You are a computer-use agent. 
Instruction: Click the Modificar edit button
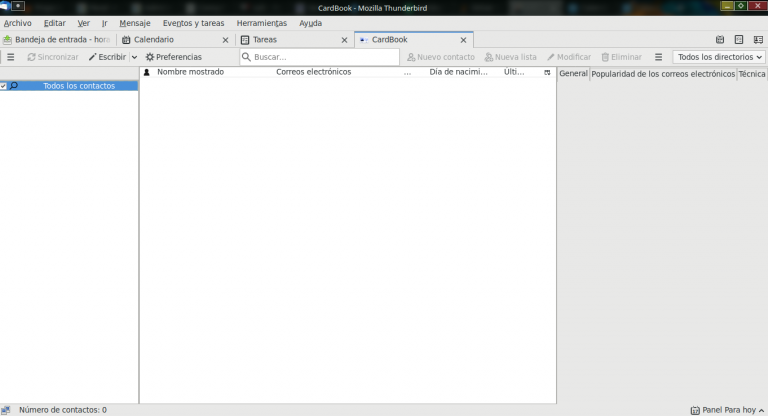pyautogui.click(x=569, y=57)
